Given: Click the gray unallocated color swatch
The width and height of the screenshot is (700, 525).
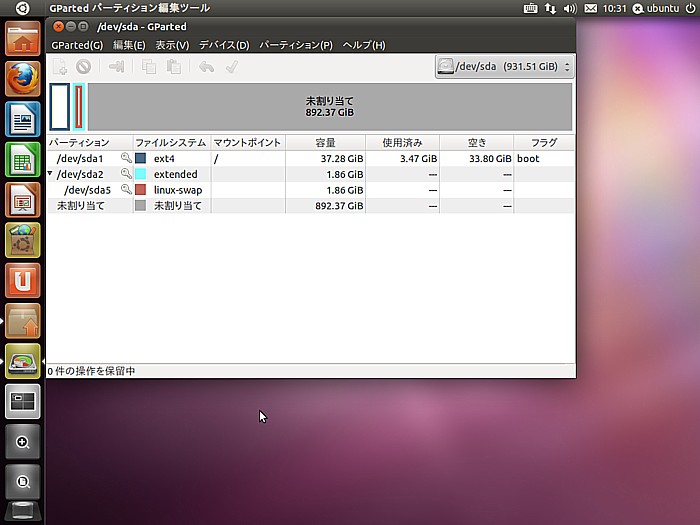Looking at the screenshot, I should pos(141,205).
